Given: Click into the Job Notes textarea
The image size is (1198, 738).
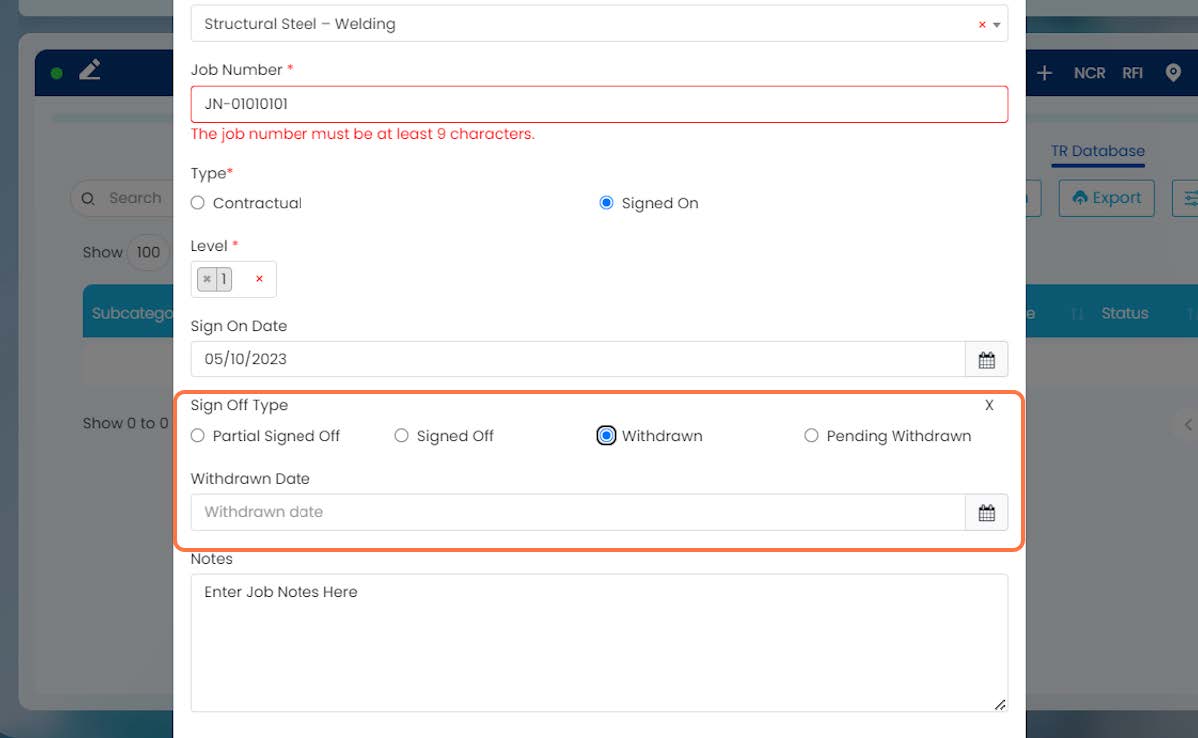Looking at the screenshot, I should click(599, 643).
